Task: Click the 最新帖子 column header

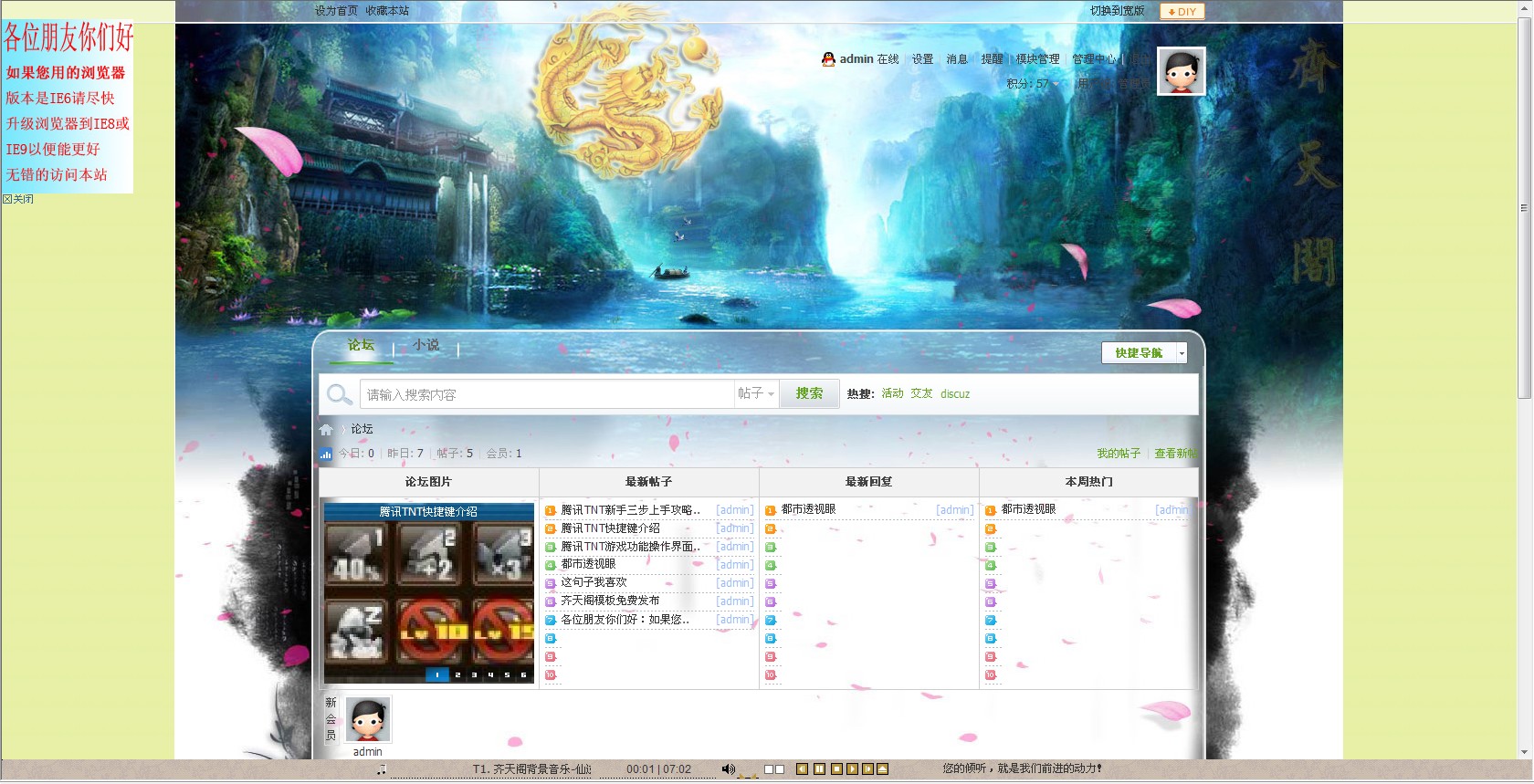Action: (x=648, y=482)
